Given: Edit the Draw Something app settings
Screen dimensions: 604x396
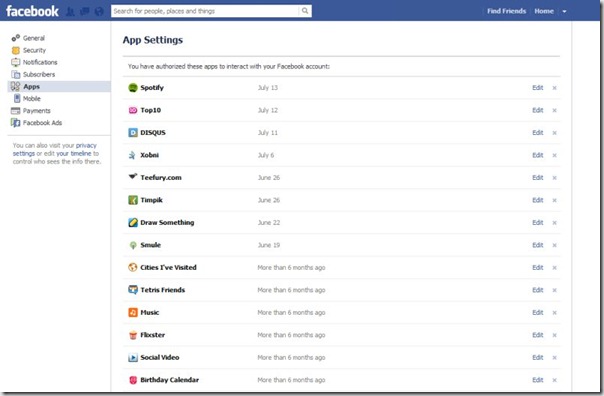Looking at the screenshot, I should pos(538,223).
